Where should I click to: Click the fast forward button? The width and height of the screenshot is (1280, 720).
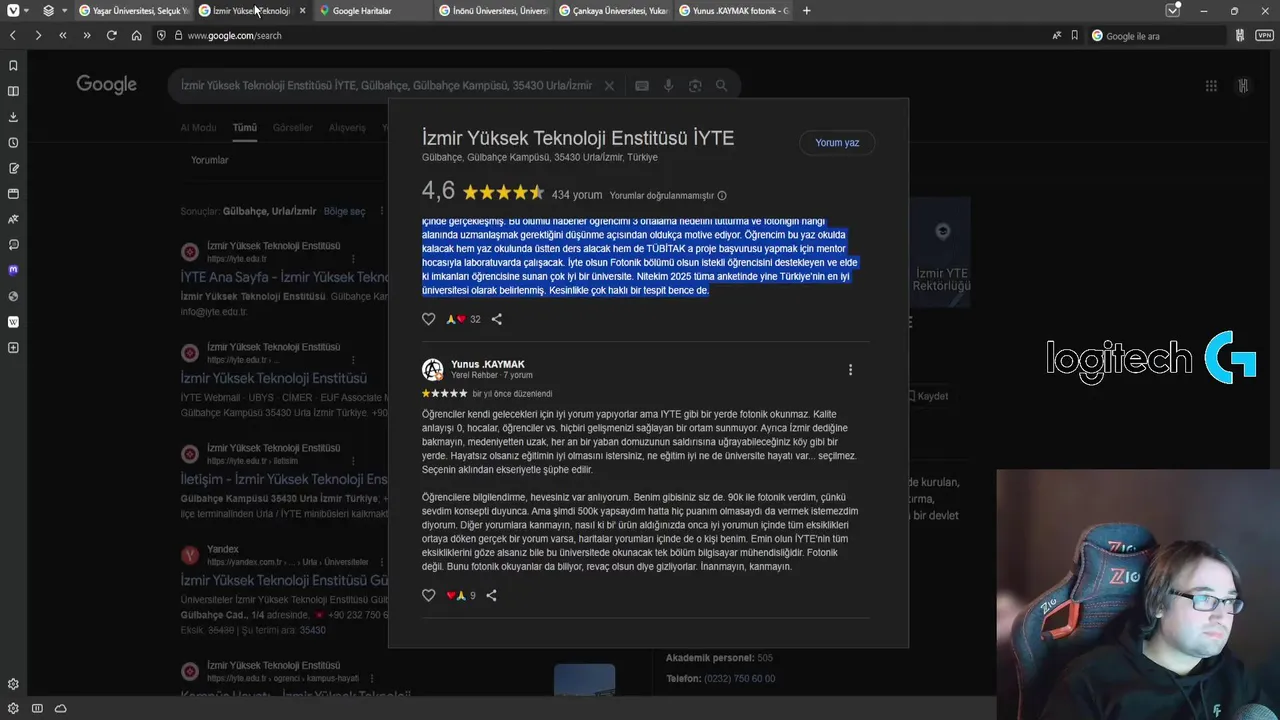[x=87, y=35]
